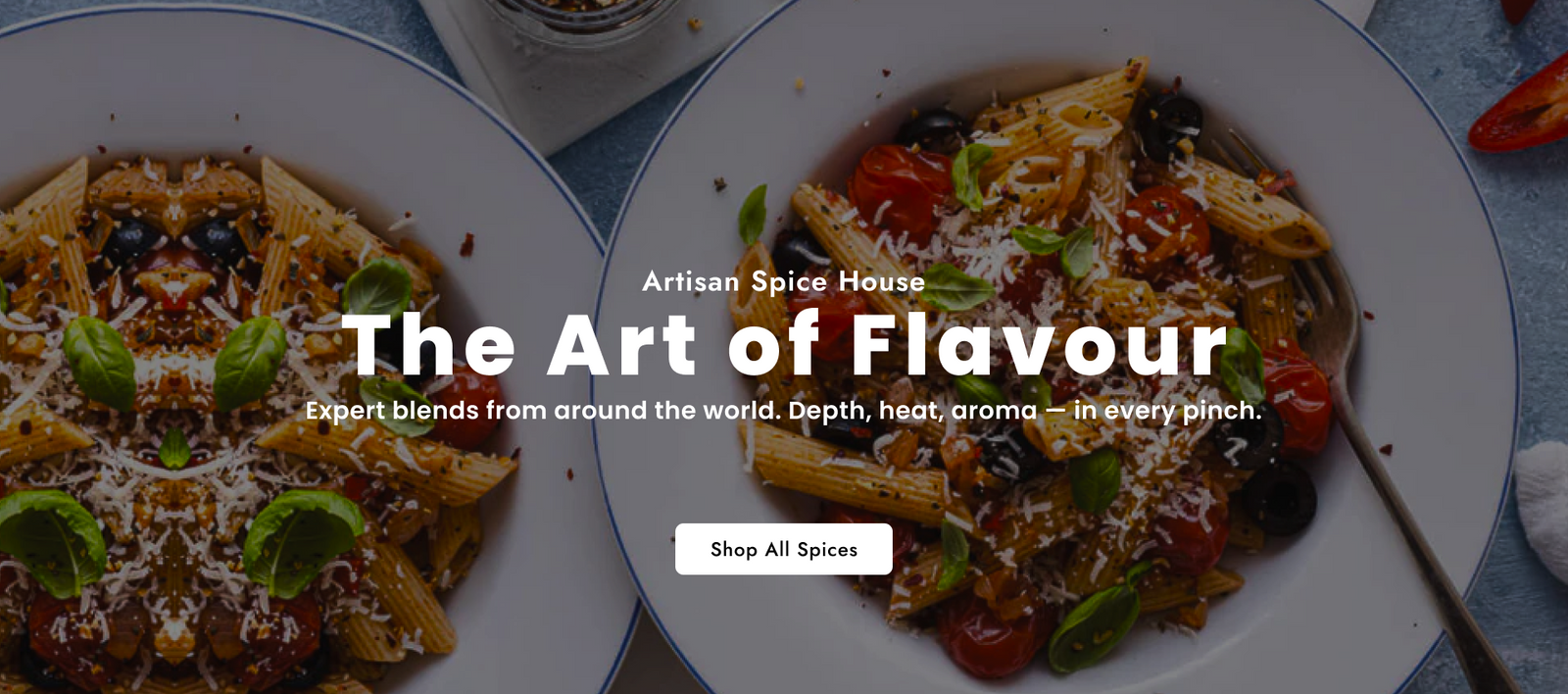
Task: Click the words Depth, heat, aroma in the tagline
Action: coord(912,411)
